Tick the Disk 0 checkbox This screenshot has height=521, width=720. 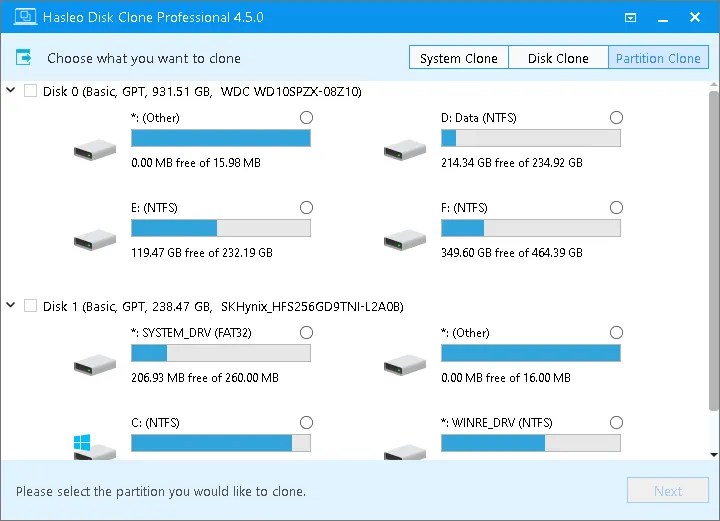click(x=30, y=90)
